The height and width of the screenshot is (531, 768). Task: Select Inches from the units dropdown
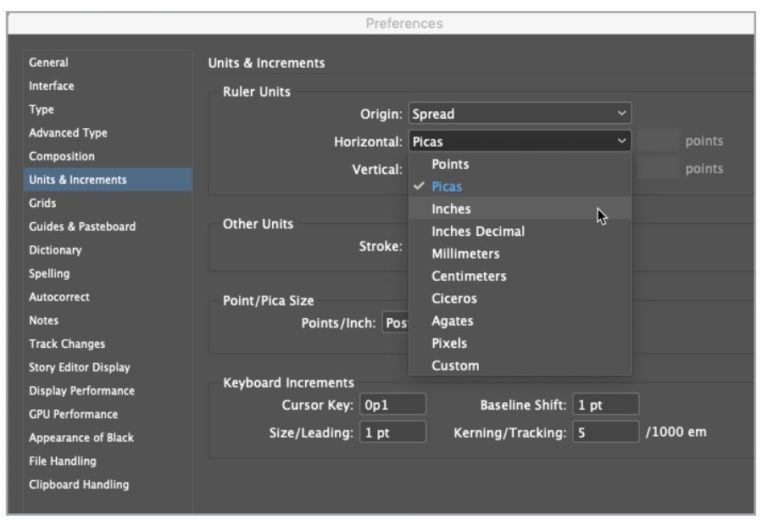coord(451,209)
